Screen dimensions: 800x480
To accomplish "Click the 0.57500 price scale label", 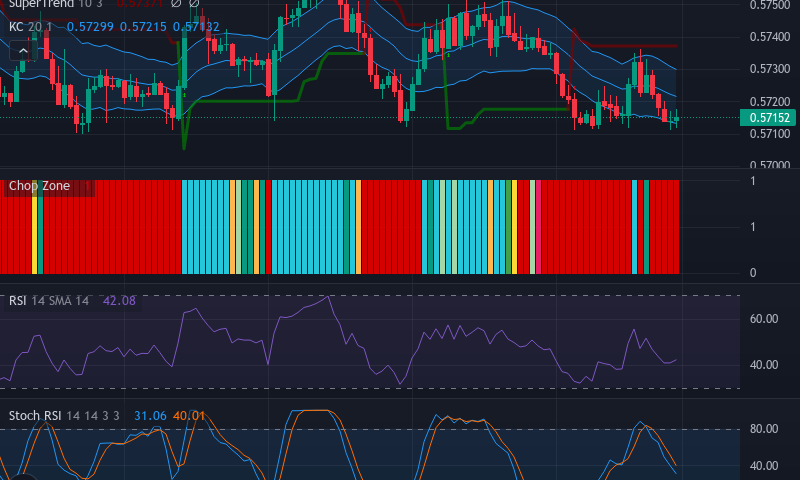I will pos(770,5).
